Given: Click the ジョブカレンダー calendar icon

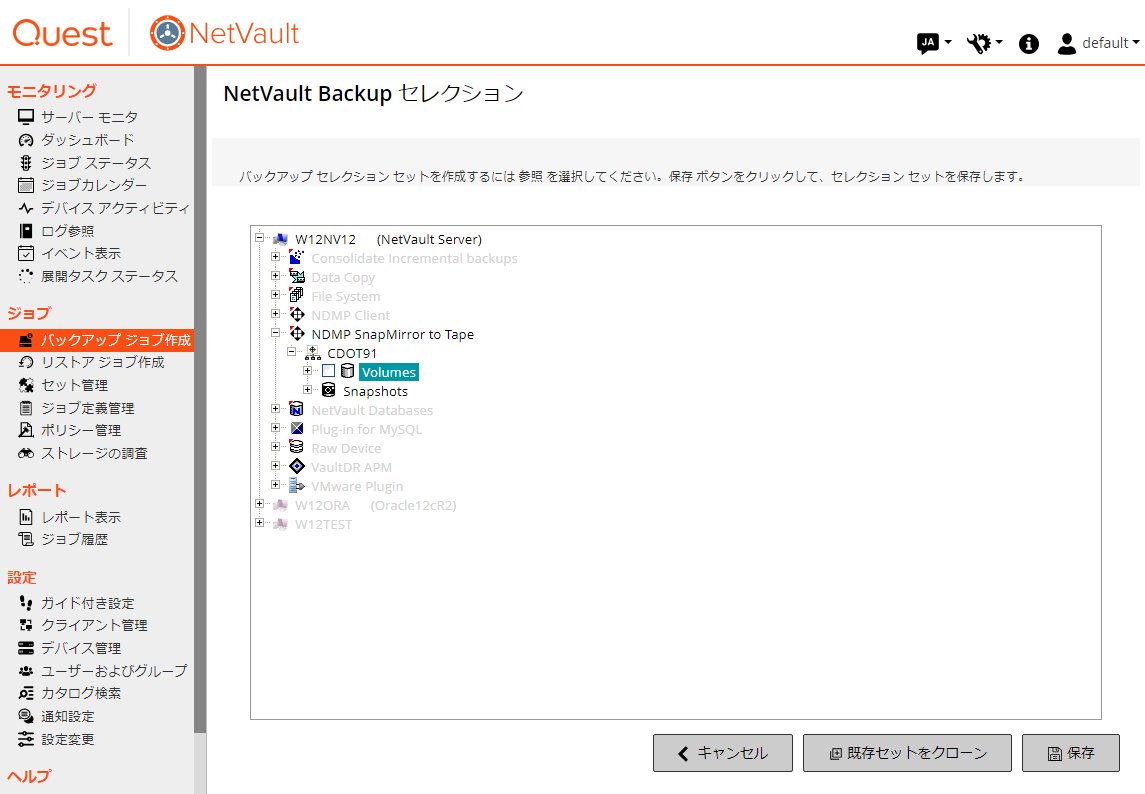Looking at the screenshot, I should click(26, 185).
